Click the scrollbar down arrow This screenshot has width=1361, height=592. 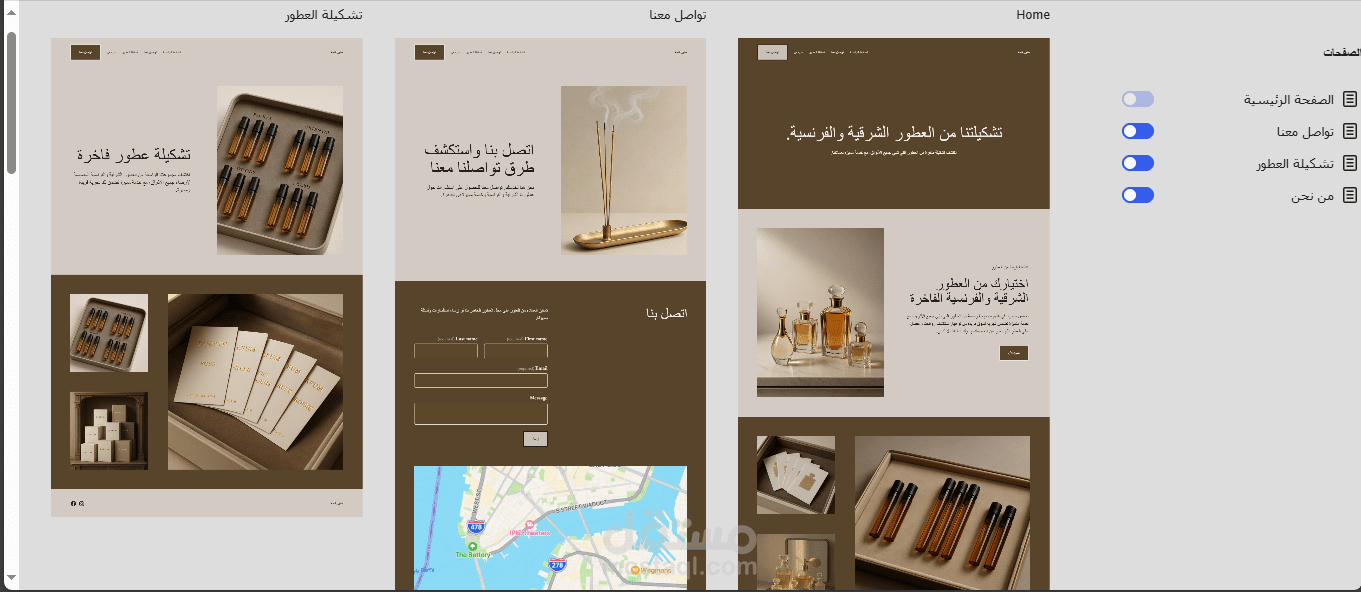(12, 577)
